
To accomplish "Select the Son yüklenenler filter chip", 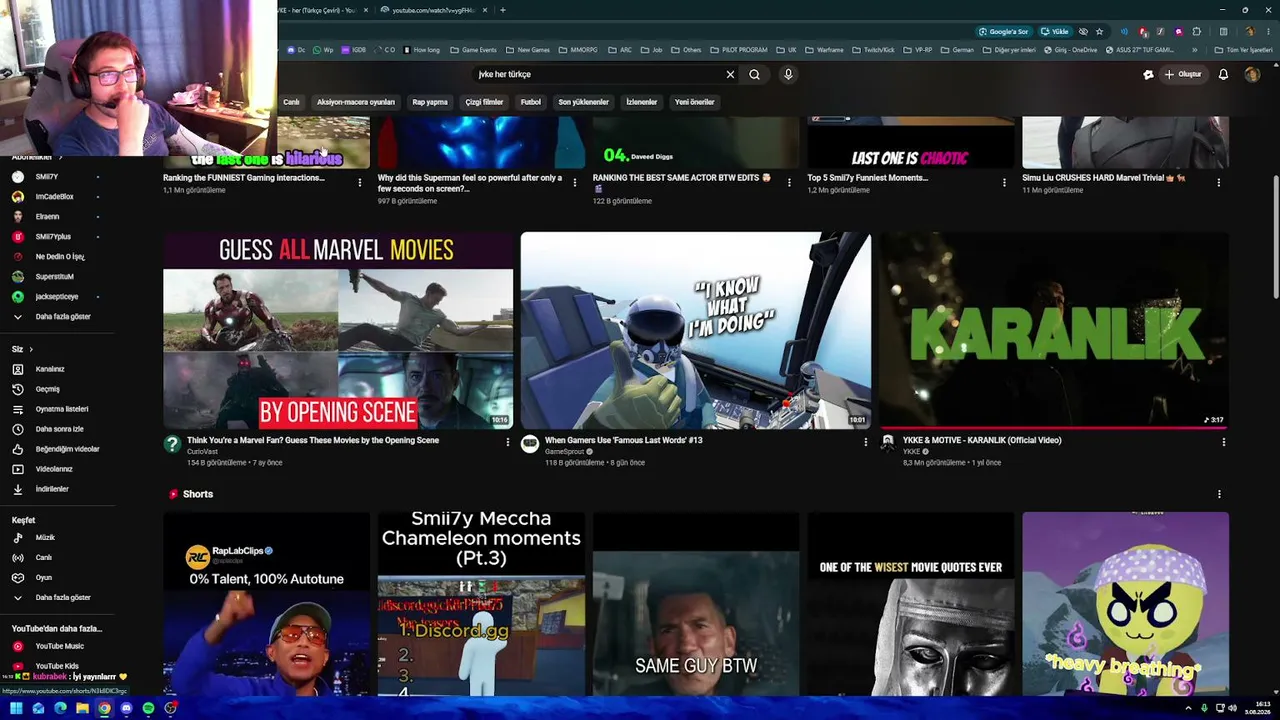I will pos(583,102).
